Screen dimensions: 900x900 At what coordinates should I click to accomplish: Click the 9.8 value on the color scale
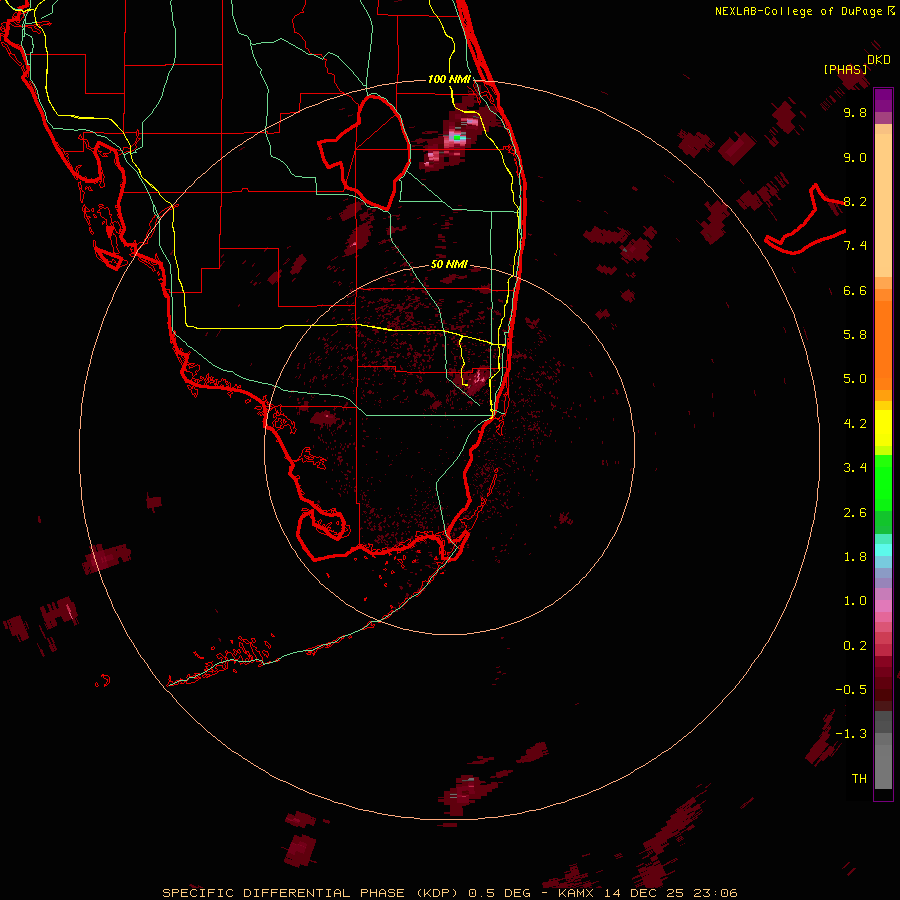(855, 113)
